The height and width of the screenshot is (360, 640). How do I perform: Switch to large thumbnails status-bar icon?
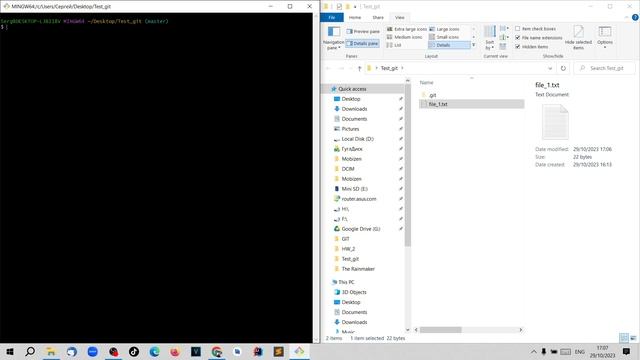[x=633, y=338]
